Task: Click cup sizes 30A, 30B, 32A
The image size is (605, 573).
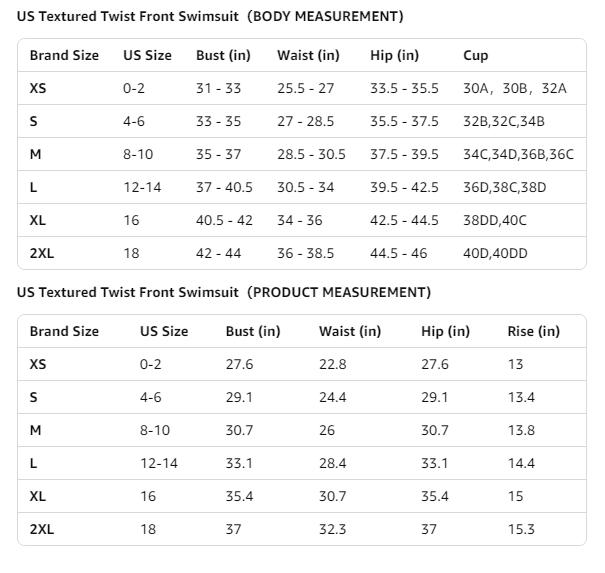Action: [514, 89]
